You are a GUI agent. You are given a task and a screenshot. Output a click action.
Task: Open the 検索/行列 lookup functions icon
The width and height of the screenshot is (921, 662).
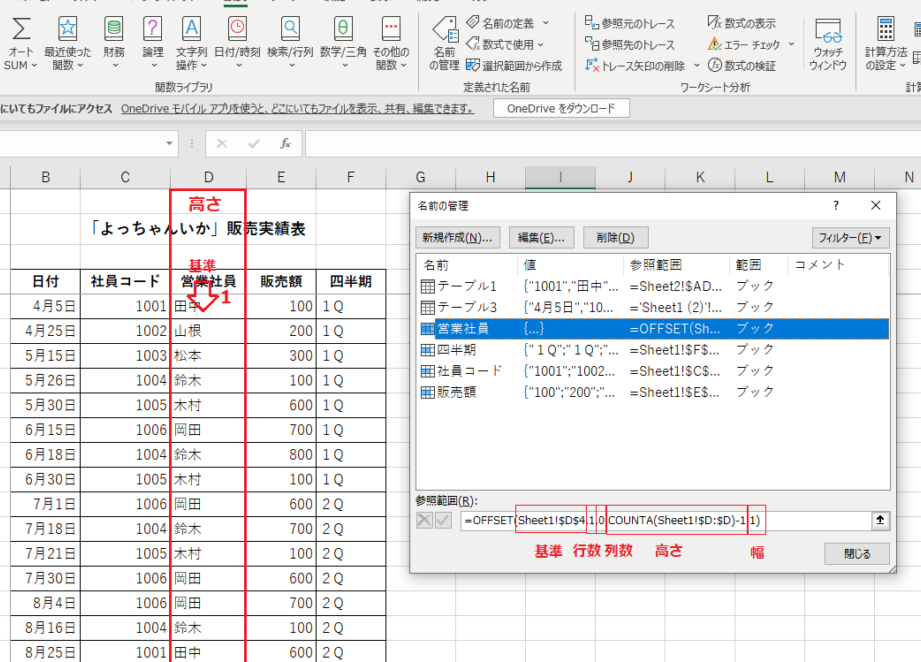pos(290,44)
